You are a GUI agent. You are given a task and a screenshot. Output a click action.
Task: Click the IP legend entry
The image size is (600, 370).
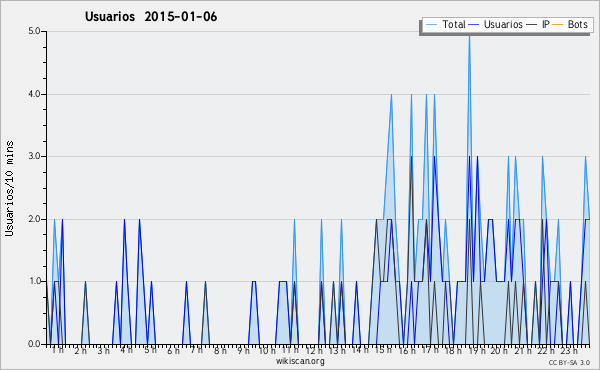[x=538, y=24]
